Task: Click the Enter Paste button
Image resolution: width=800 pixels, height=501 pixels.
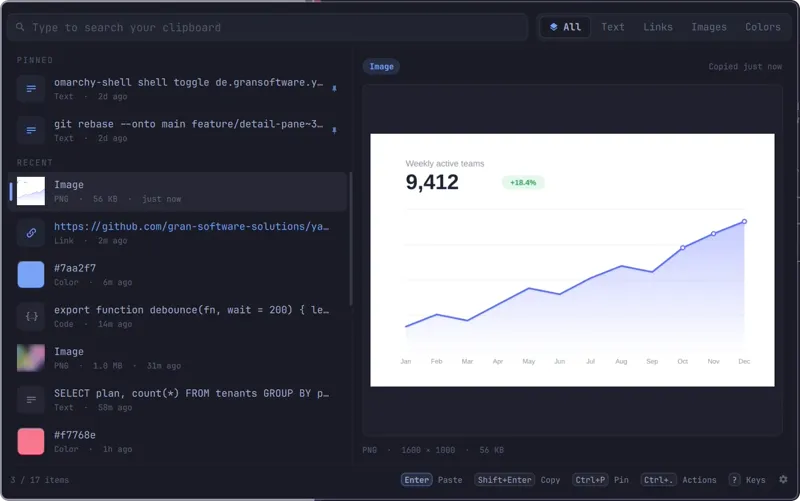Action: pos(432,480)
